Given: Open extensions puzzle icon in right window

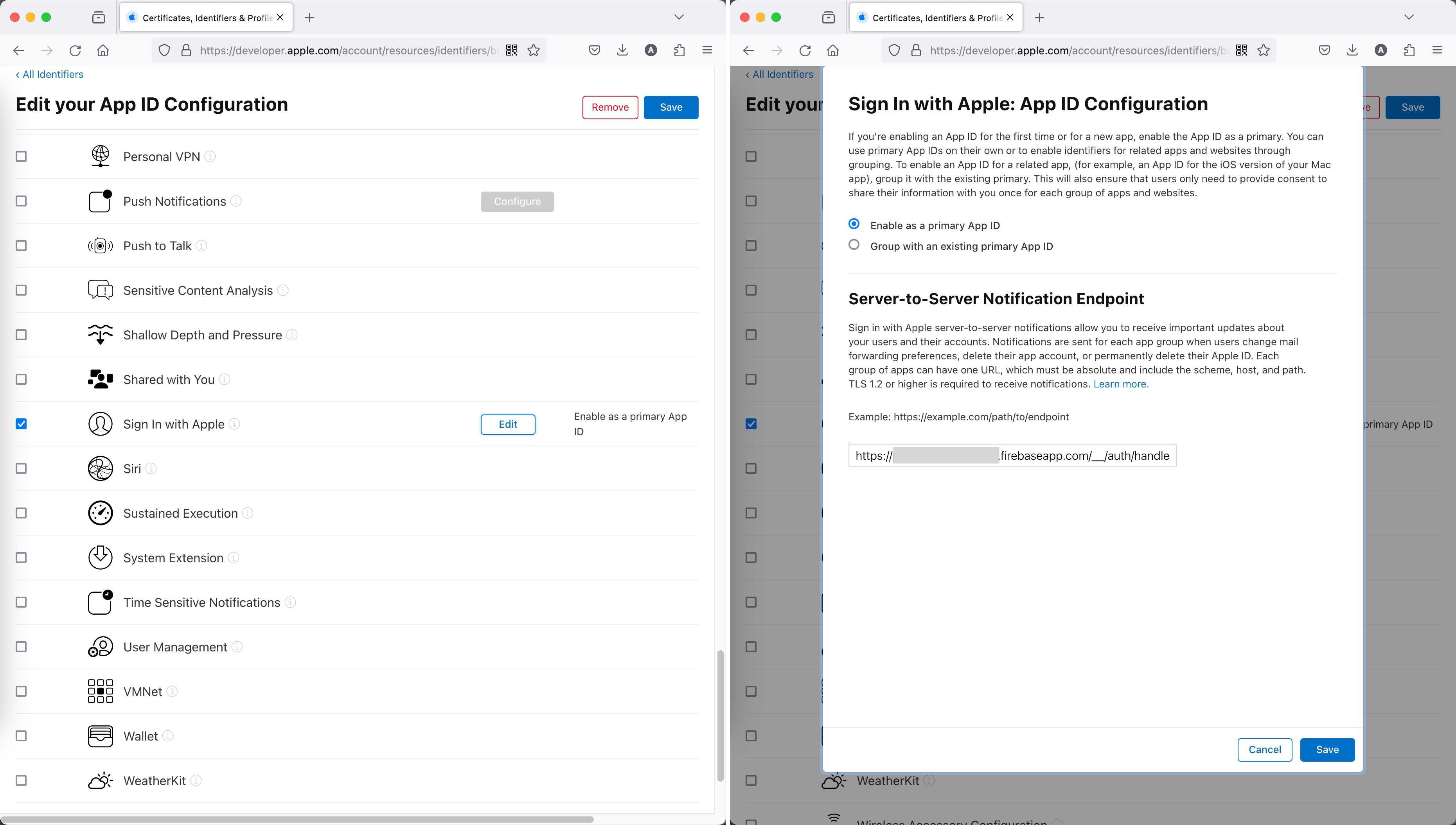Looking at the screenshot, I should tap(1409, 50).
